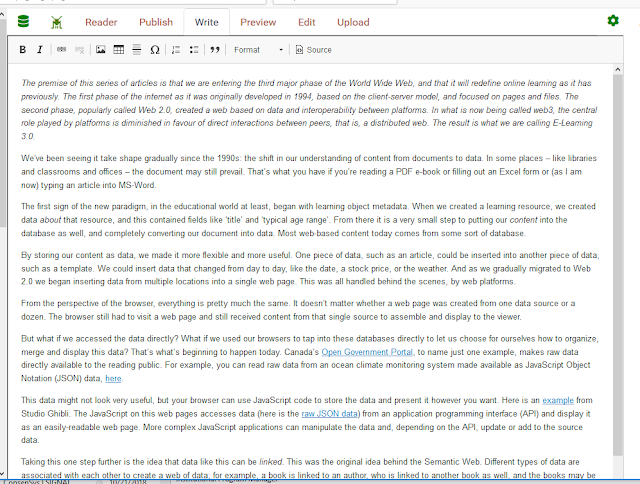The image size is (640, 484).
Task: Insert a bulleted list
Action: 194,50
